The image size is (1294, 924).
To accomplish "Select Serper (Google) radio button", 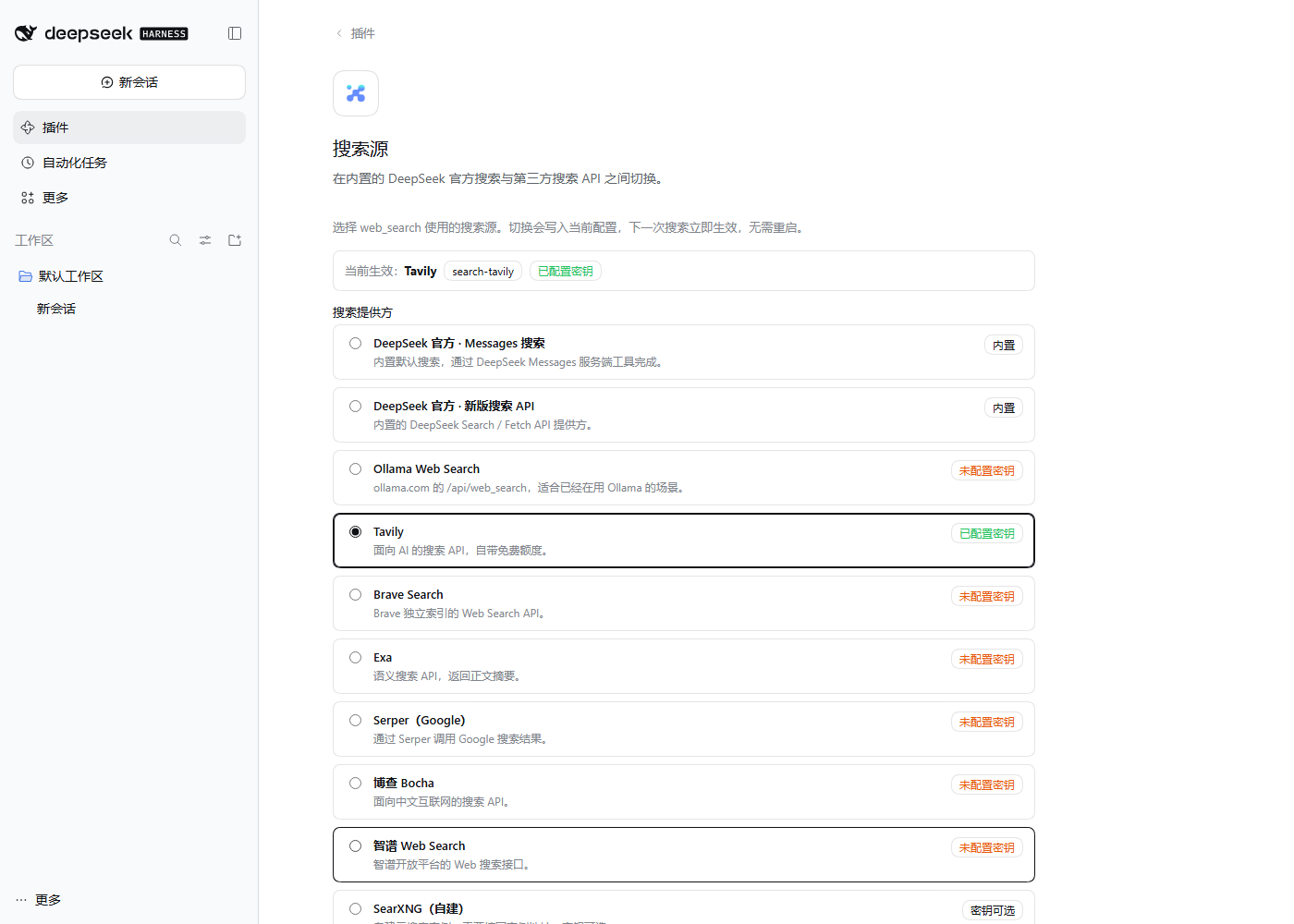I will 355,721.
